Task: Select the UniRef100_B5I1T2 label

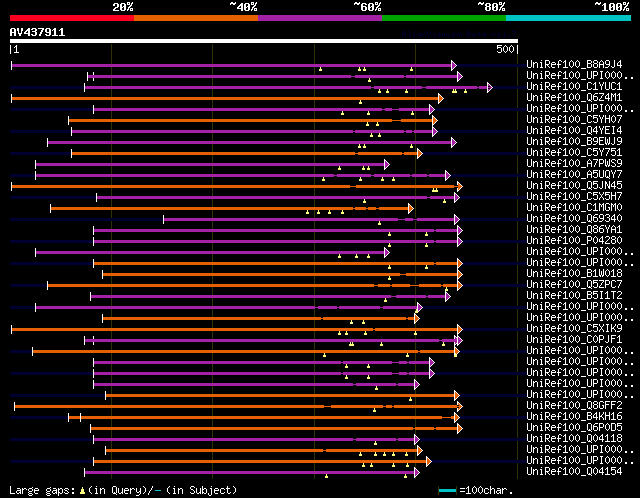Action: pyautogui.click(x=574, y=296)
